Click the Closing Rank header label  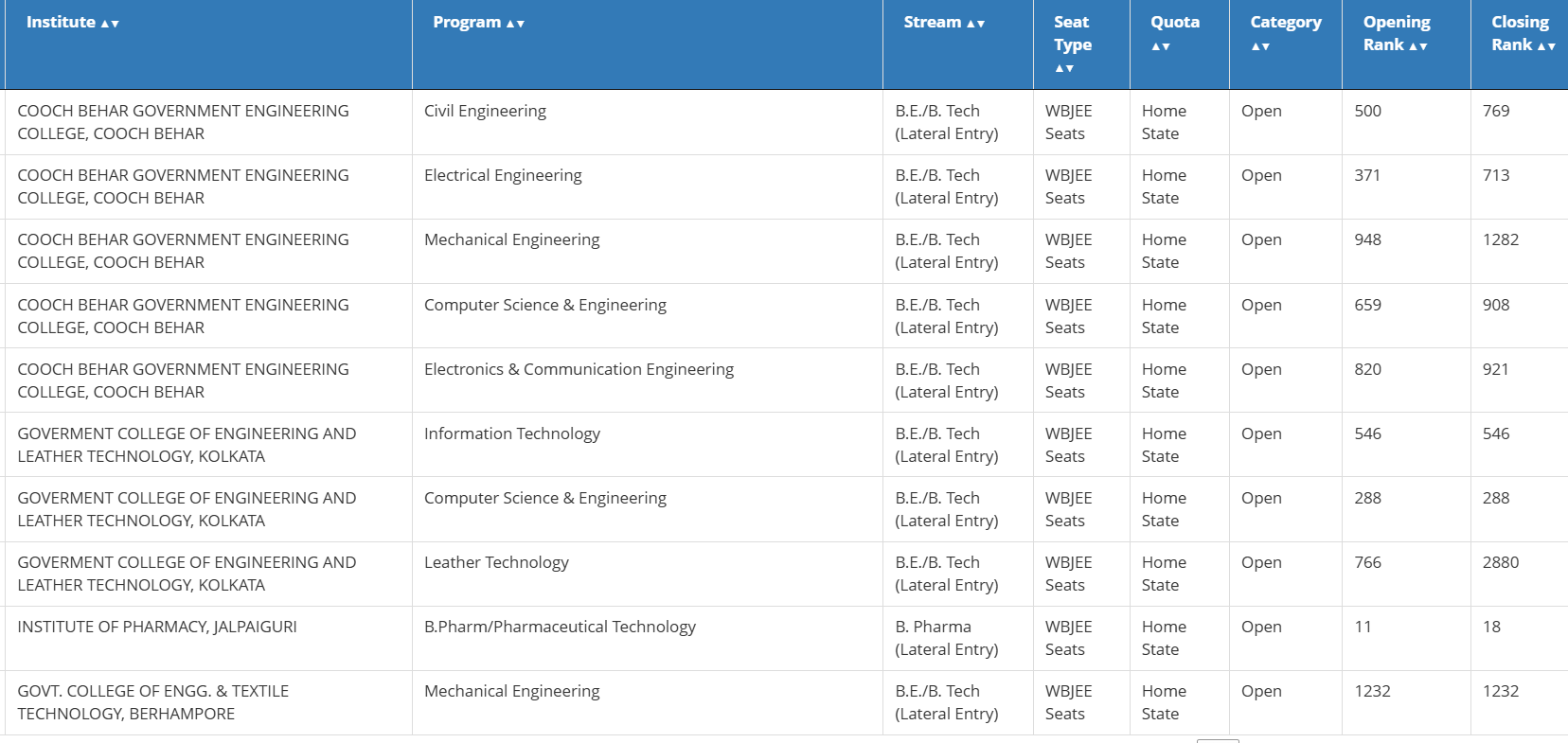tap(1520, 33)
